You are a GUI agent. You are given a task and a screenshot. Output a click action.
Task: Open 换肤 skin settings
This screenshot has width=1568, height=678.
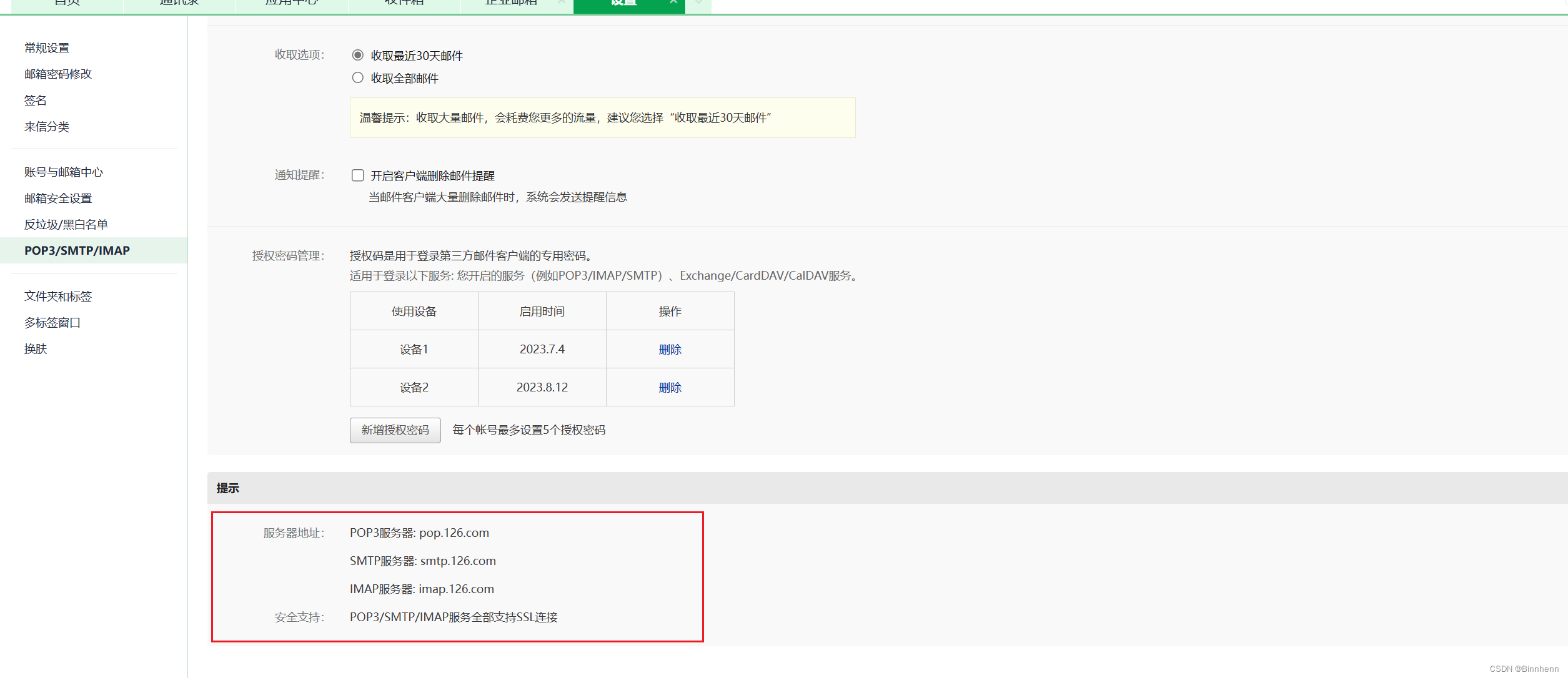coord(36,349)
